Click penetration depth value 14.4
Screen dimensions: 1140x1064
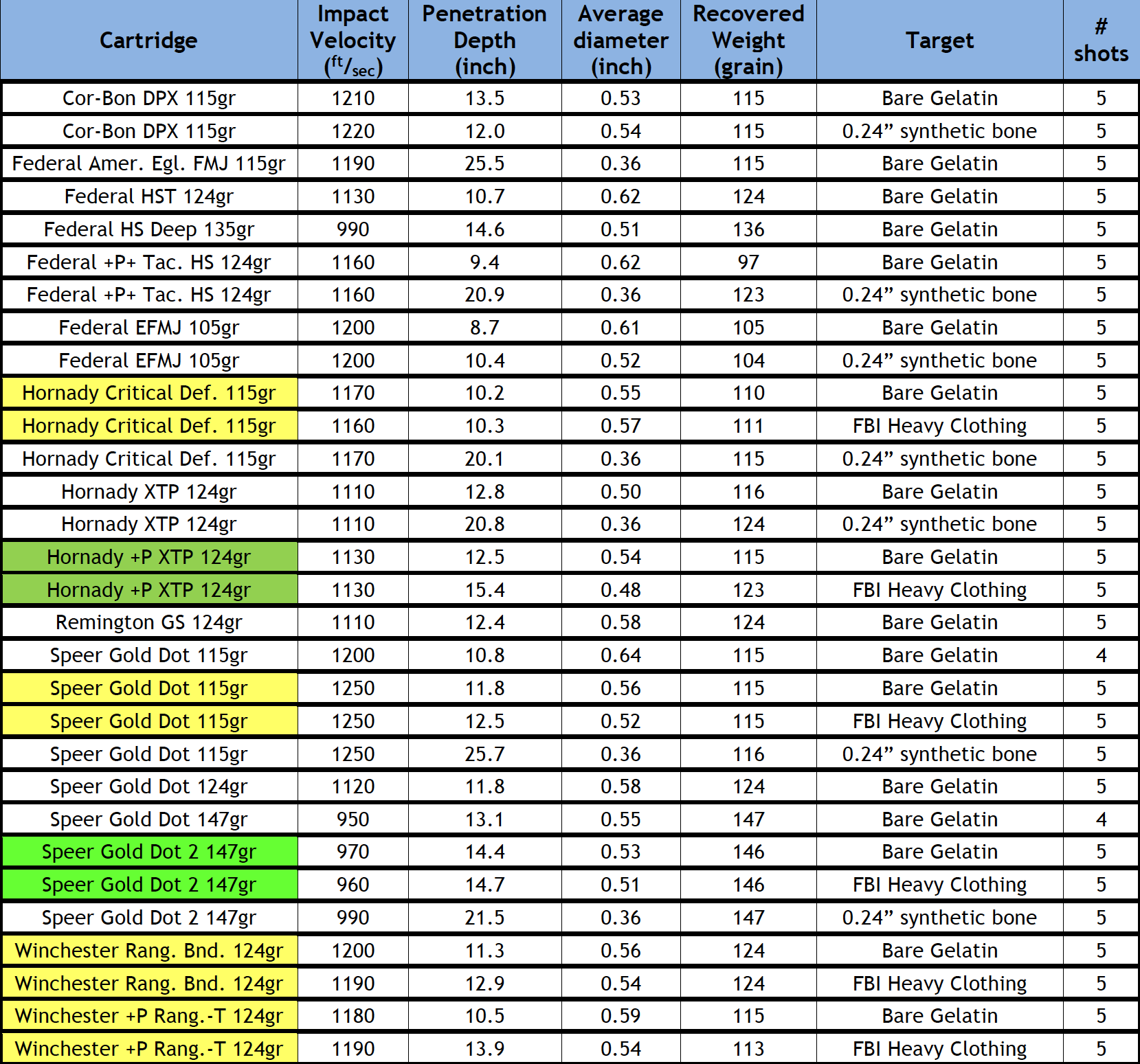484,852
